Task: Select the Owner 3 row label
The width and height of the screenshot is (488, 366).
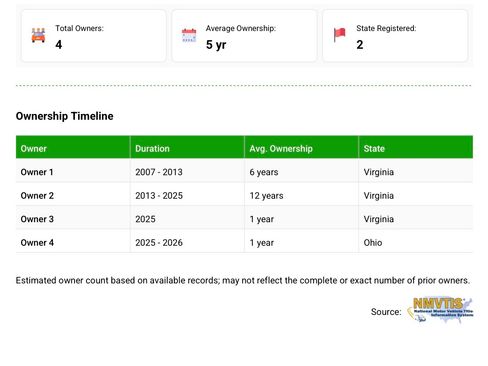Action: coord(37,219)
